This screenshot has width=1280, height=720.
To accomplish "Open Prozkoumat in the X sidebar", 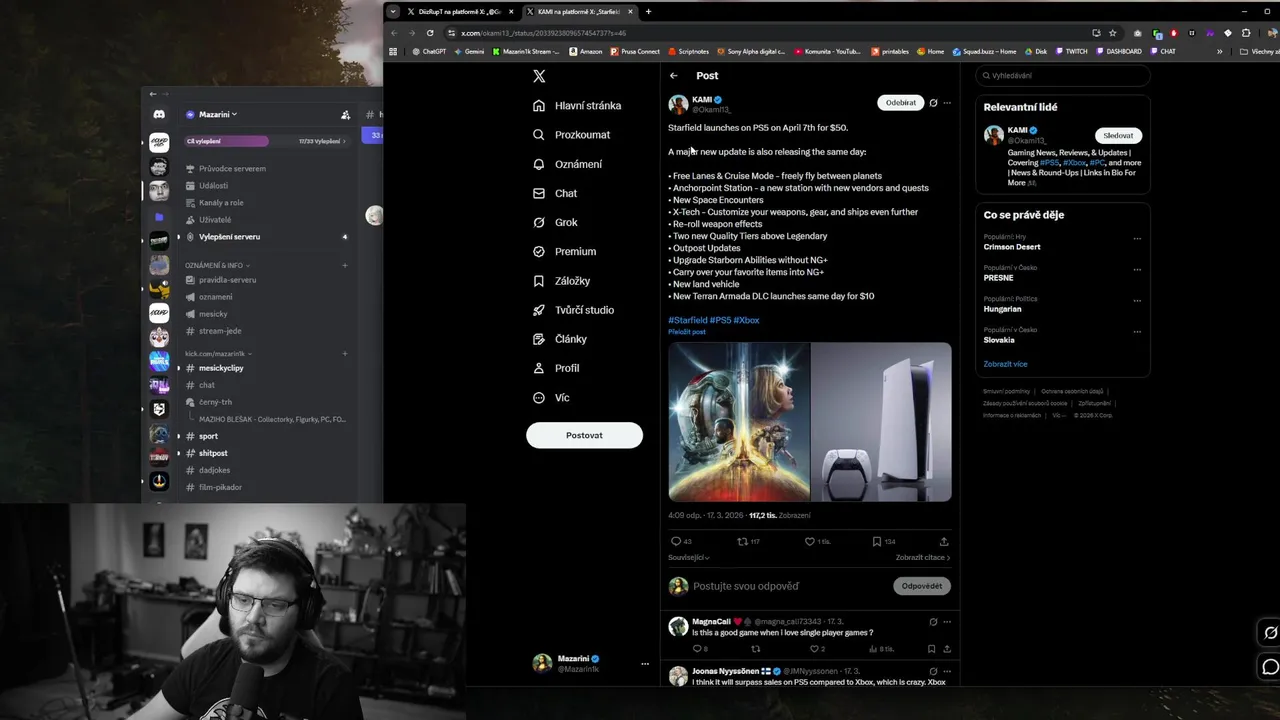I will pyautogui.click(x=571, y=135).
